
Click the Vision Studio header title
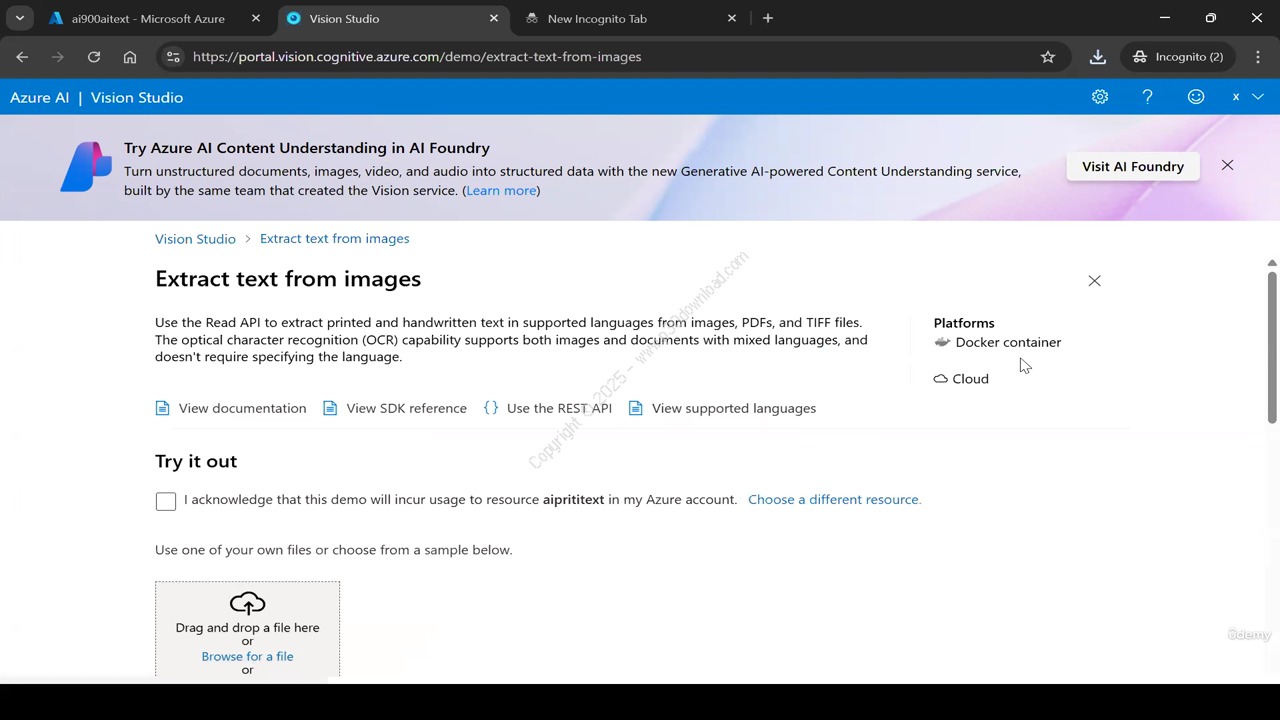click(x=137, y=97)
